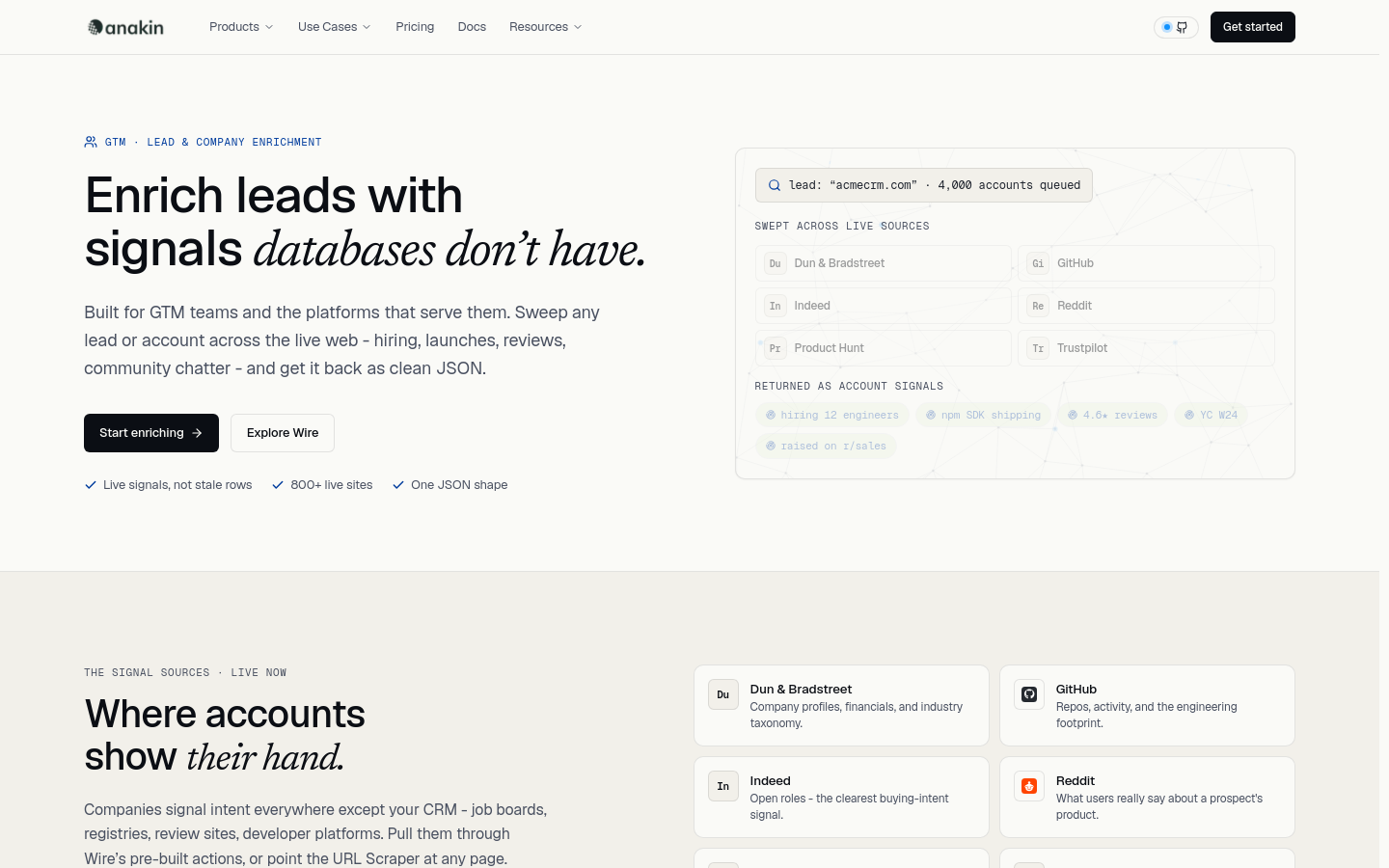Click the checkmark beside 'One JSON shape'
This screenshot has width=1389, height=868.
[398, 485]
